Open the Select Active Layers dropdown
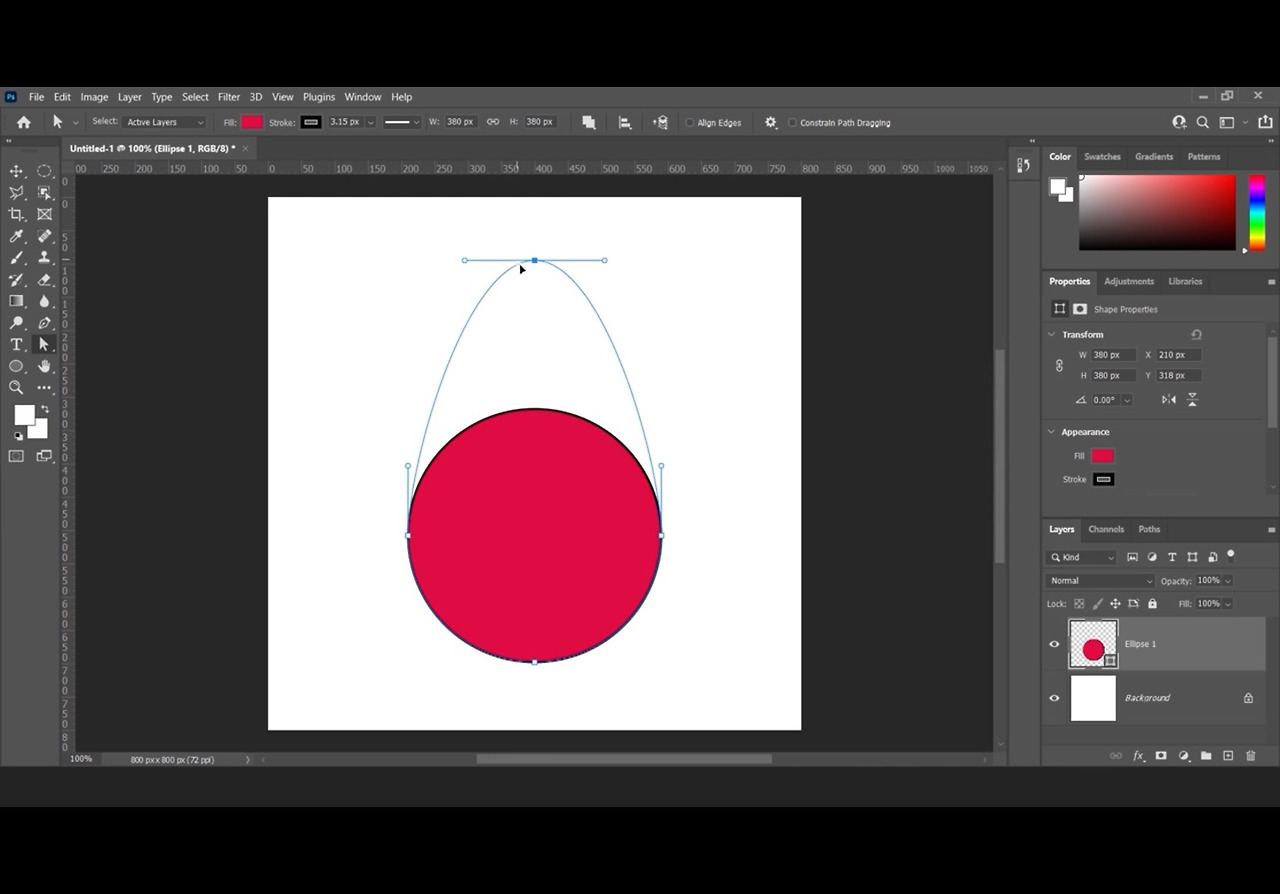 pyautogui.click(x=164, y=122)
